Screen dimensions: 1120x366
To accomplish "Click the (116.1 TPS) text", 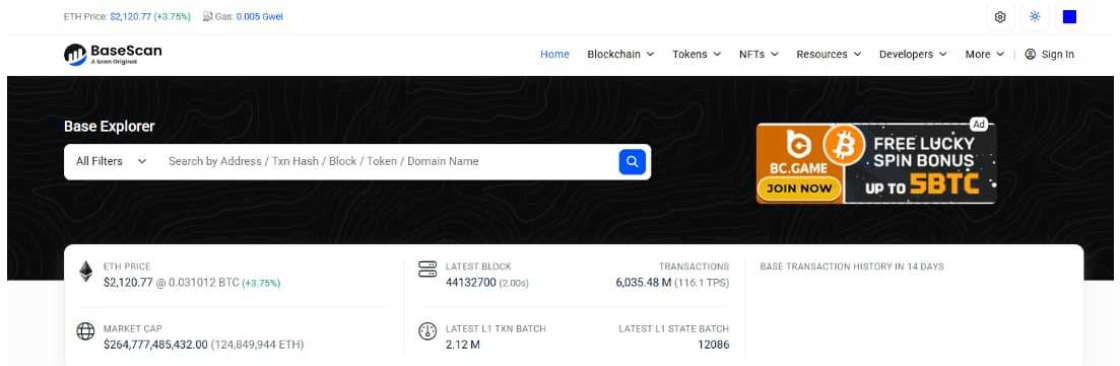I will (701, 283).
